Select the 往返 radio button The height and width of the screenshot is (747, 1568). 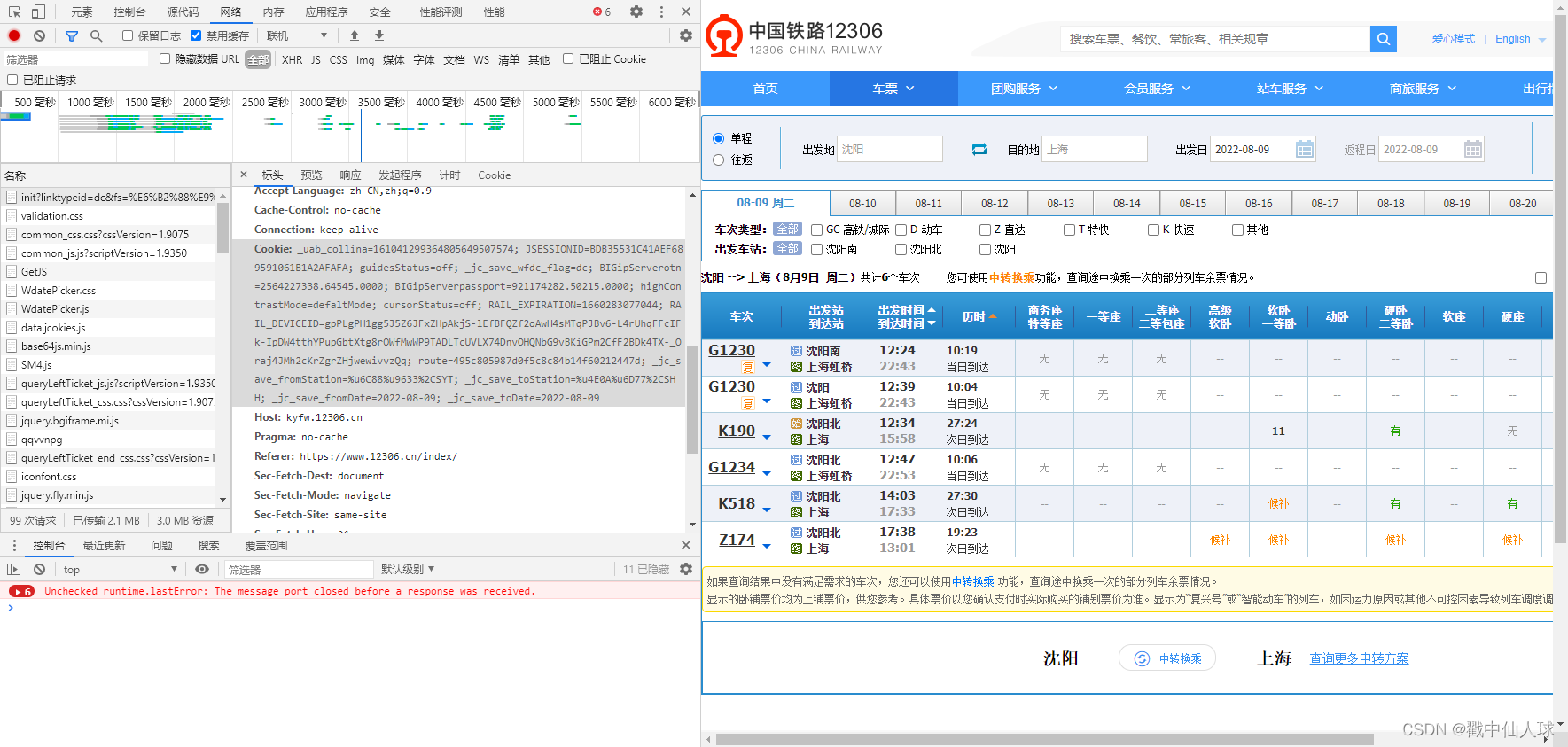(x=719, y=160)
